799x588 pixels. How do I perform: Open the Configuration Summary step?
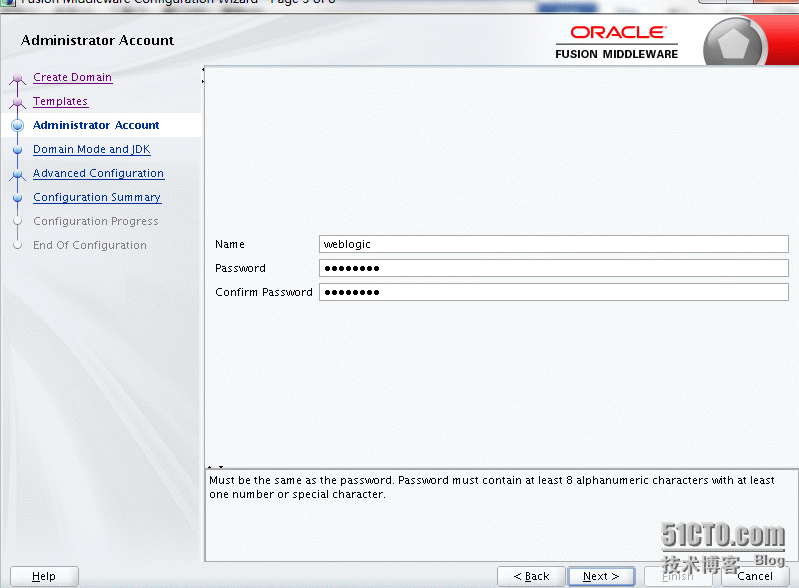tap(97, 197)
